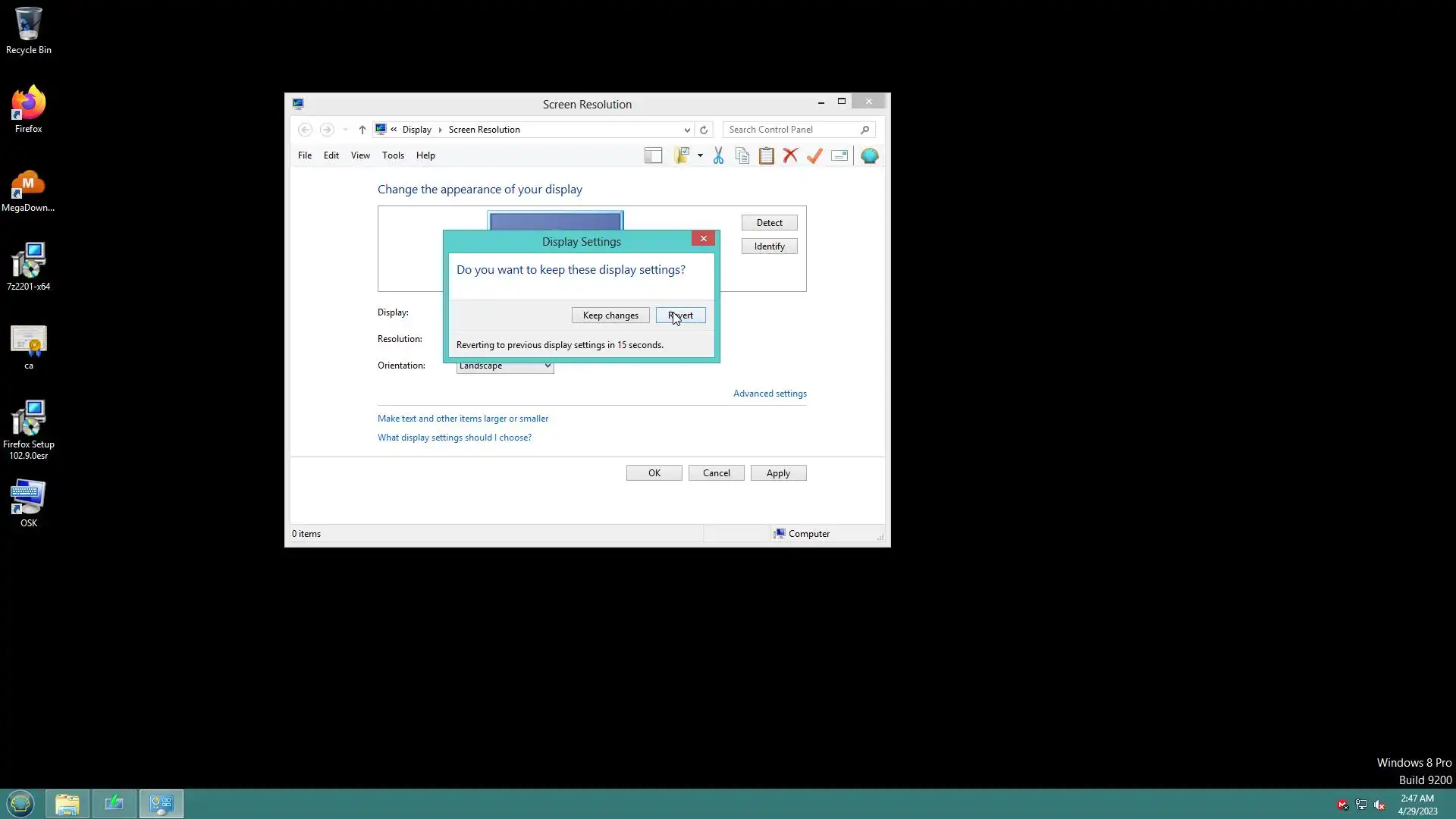Open File Explorer from the taskbar
Screen dimensions: 1456x819
pyautogui.click(x=67, y=804)
